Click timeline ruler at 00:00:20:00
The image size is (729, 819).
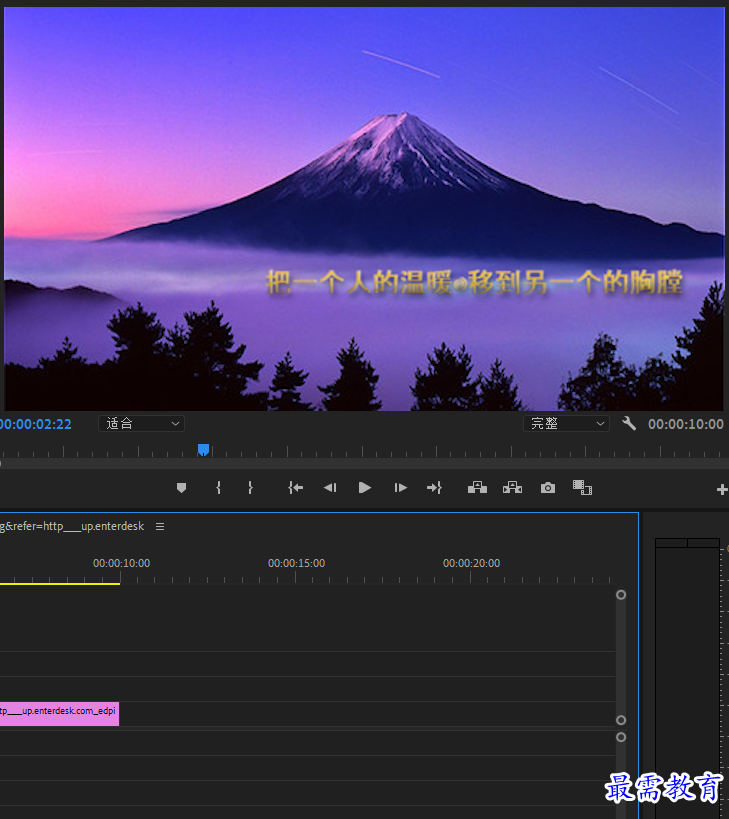click(x=471, y=564)
